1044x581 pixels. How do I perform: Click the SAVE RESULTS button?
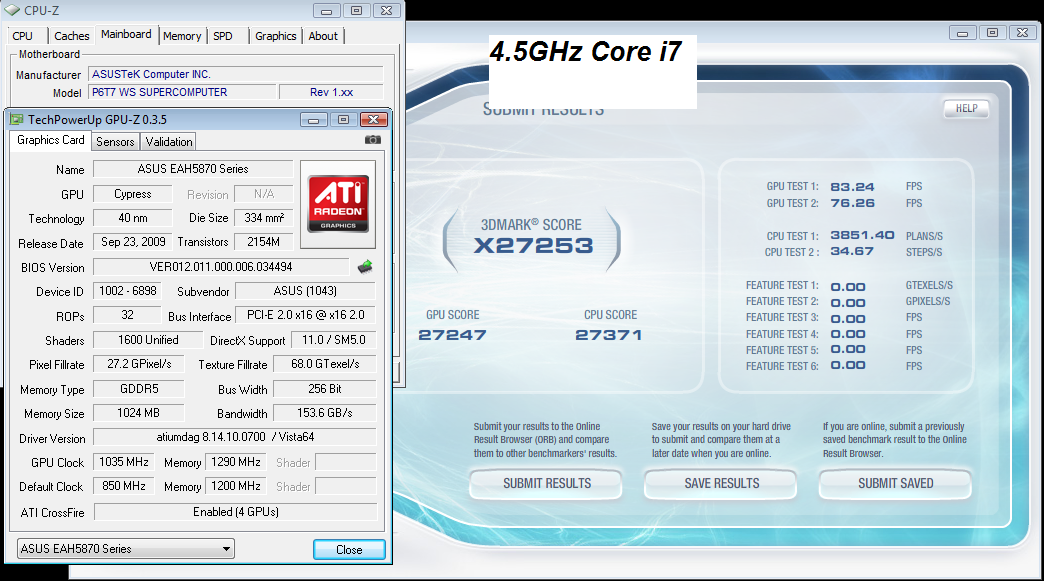coord(722,484)
